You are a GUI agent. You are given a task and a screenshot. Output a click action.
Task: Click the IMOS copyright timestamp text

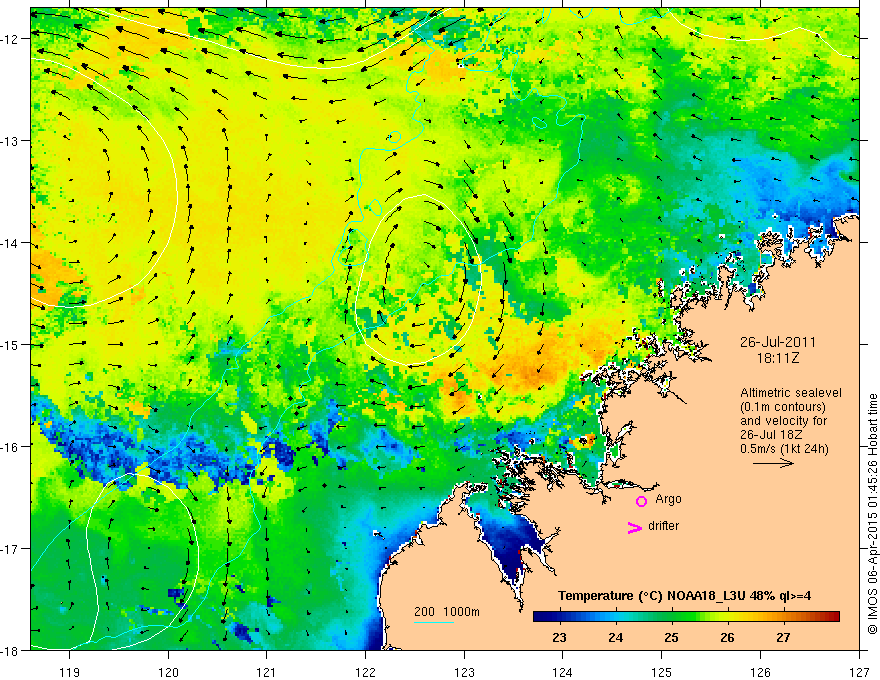pos(872,513)
